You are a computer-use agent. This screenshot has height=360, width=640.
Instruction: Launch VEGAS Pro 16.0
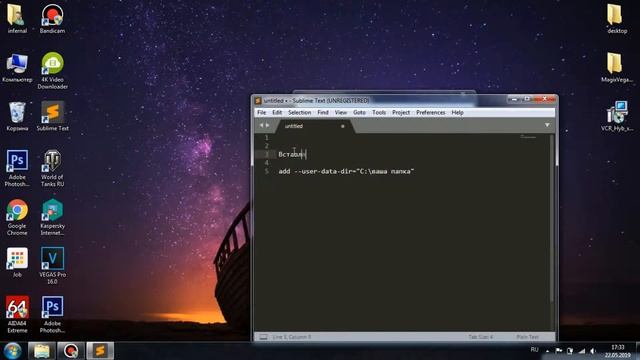click(x=52, y=266)
